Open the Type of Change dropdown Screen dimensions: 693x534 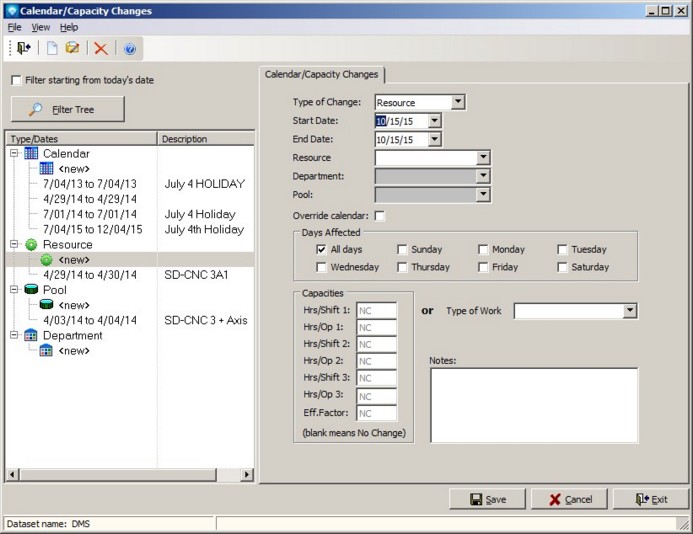458,102
